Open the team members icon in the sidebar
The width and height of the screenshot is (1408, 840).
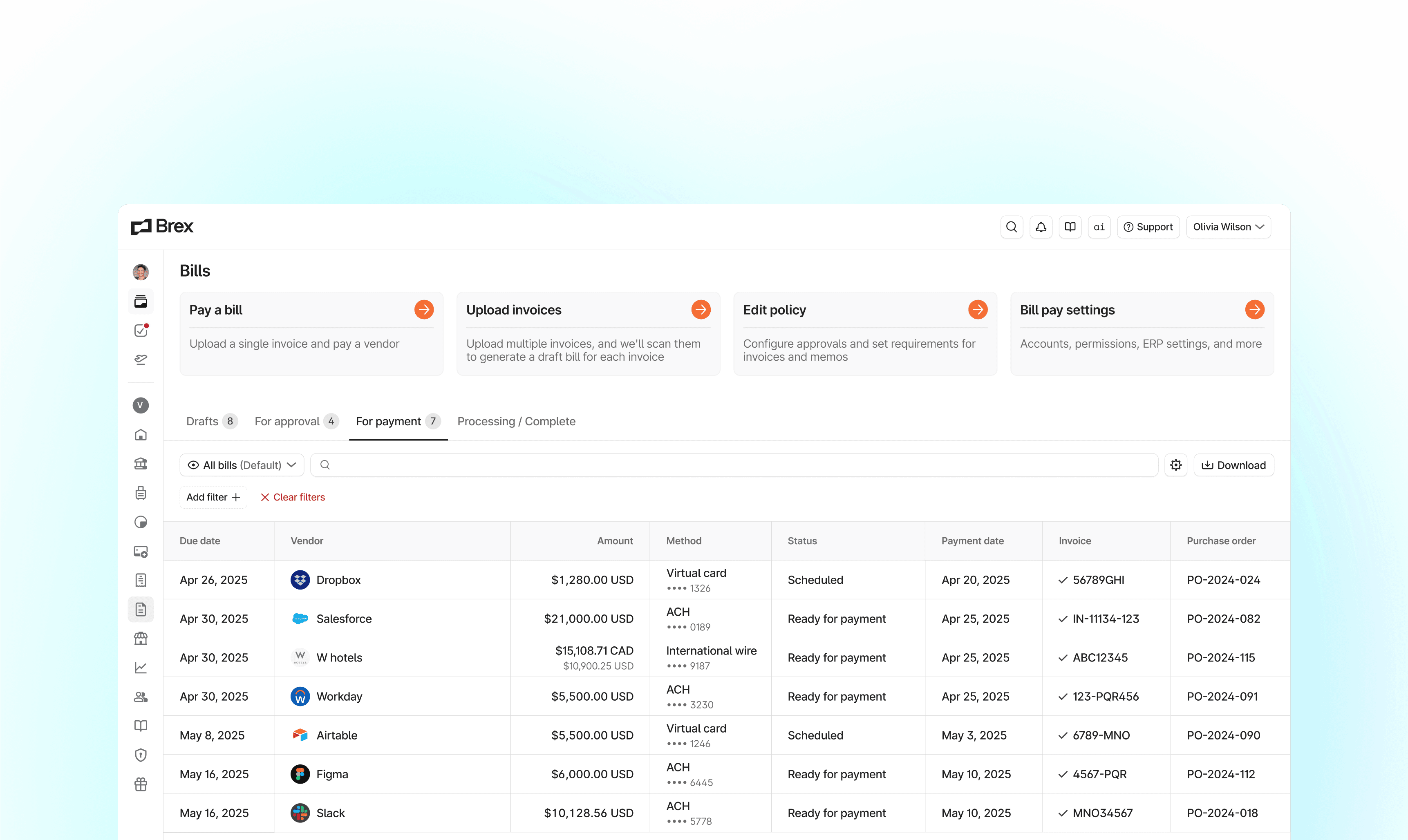click(141, 697)
